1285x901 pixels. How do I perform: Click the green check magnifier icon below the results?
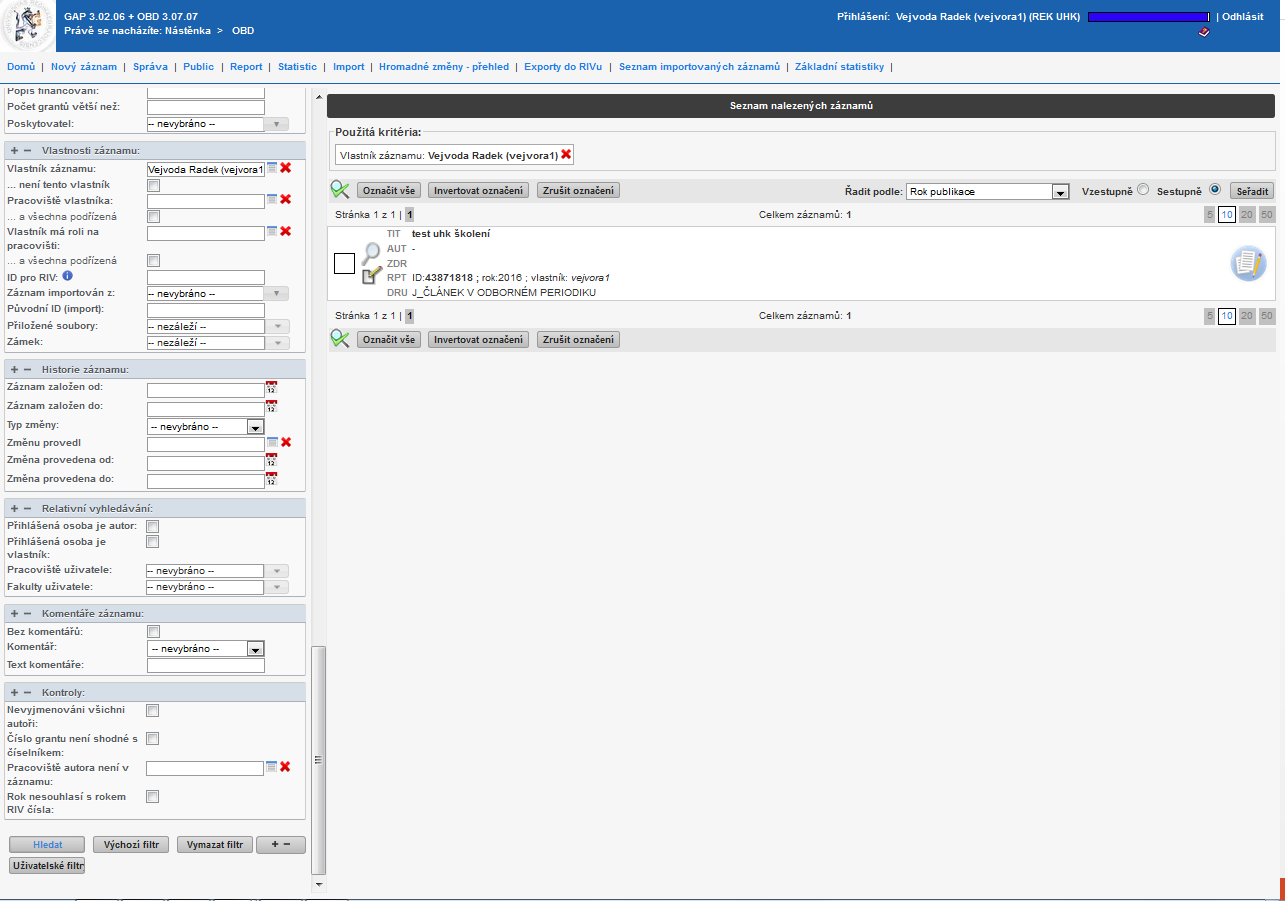340,339
